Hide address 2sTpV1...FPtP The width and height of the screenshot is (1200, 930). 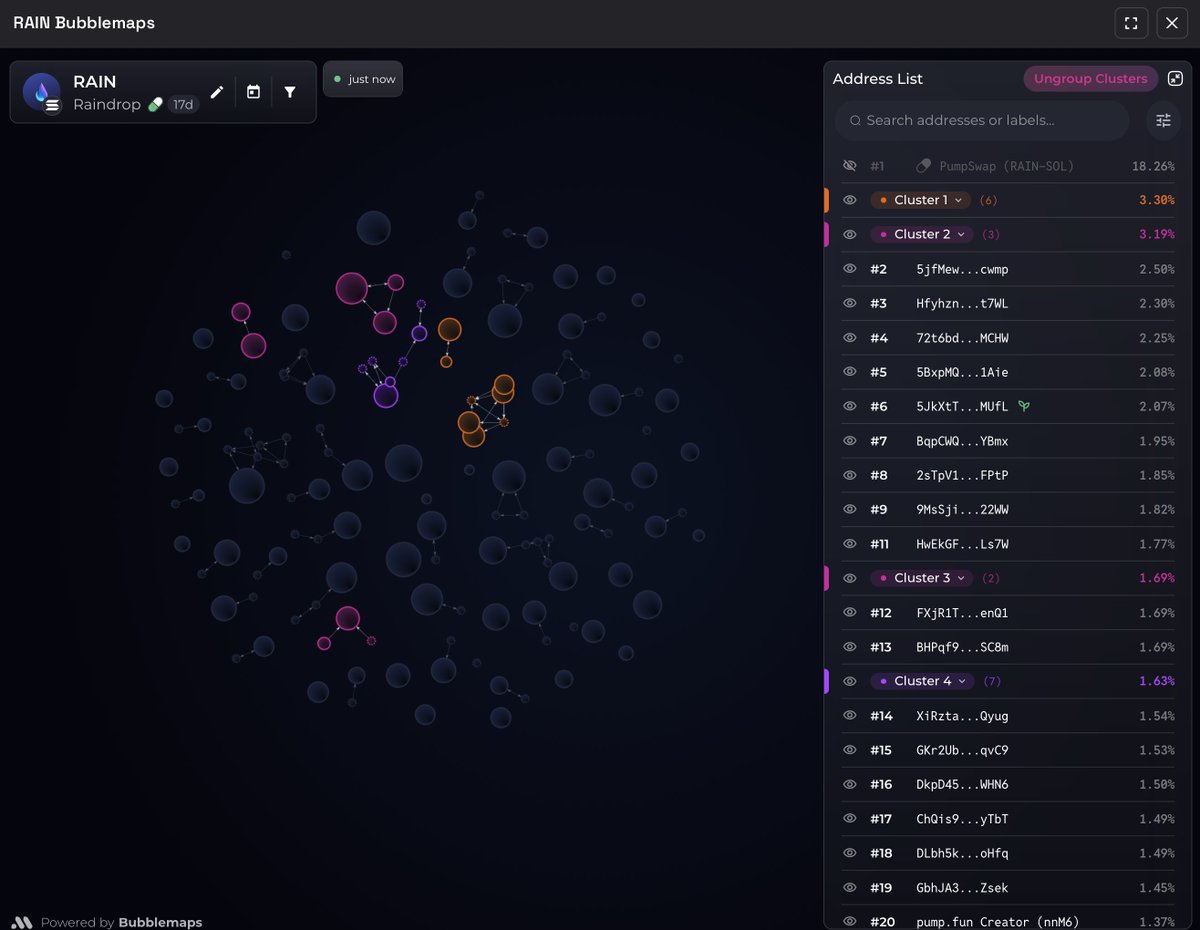pyautogui.click(x=850, y=475)
